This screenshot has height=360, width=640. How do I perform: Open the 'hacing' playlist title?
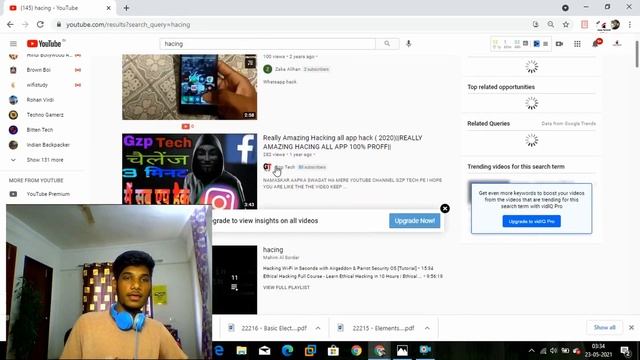[273, 250]
